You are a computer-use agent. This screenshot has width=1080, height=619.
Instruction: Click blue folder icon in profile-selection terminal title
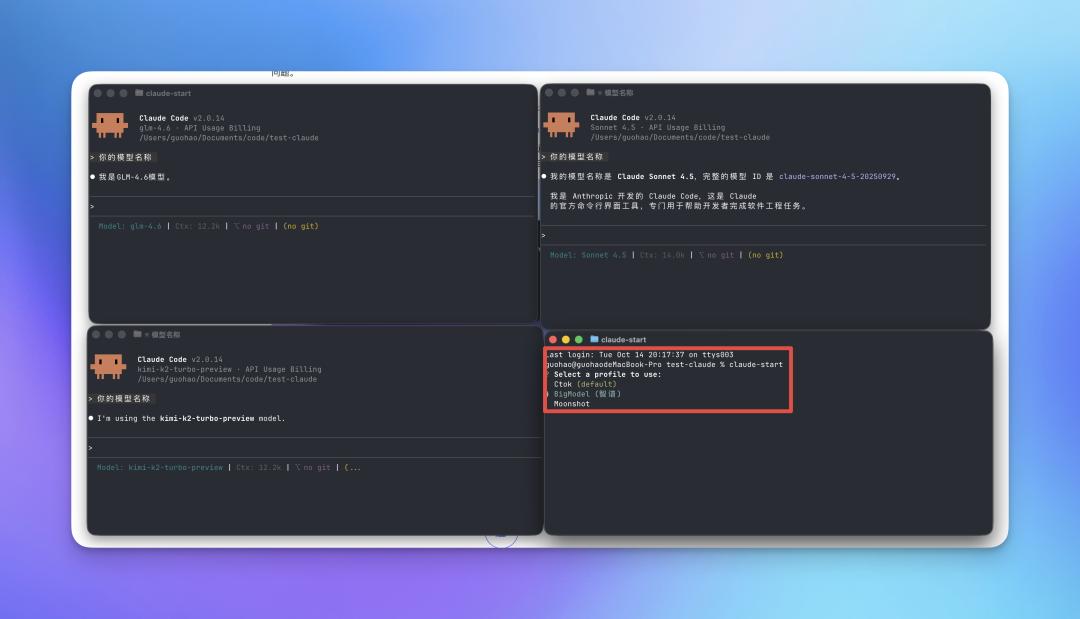(594, 339)
